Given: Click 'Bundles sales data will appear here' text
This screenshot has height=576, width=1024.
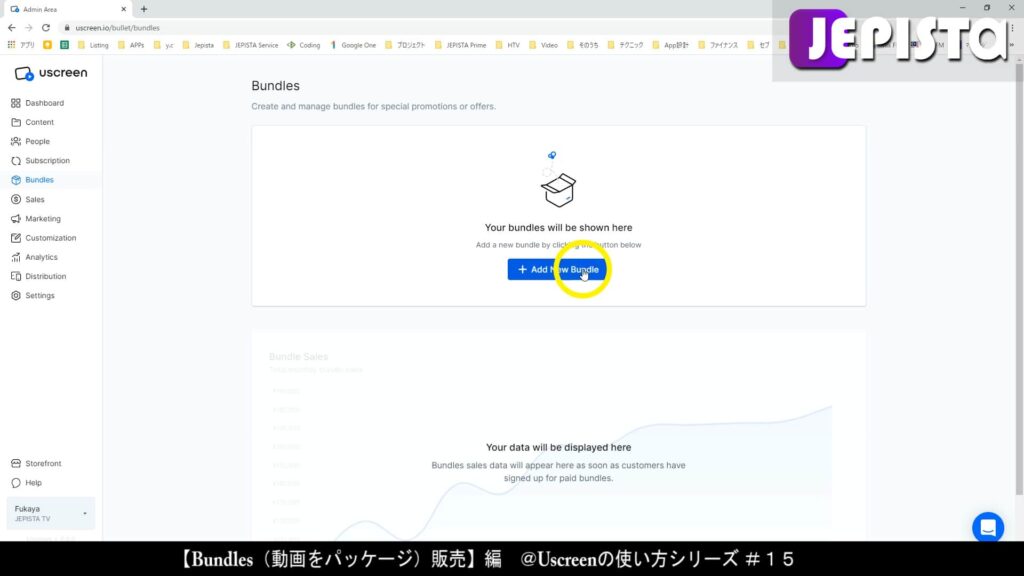Looking at the screenshot, I should [558, 472].
